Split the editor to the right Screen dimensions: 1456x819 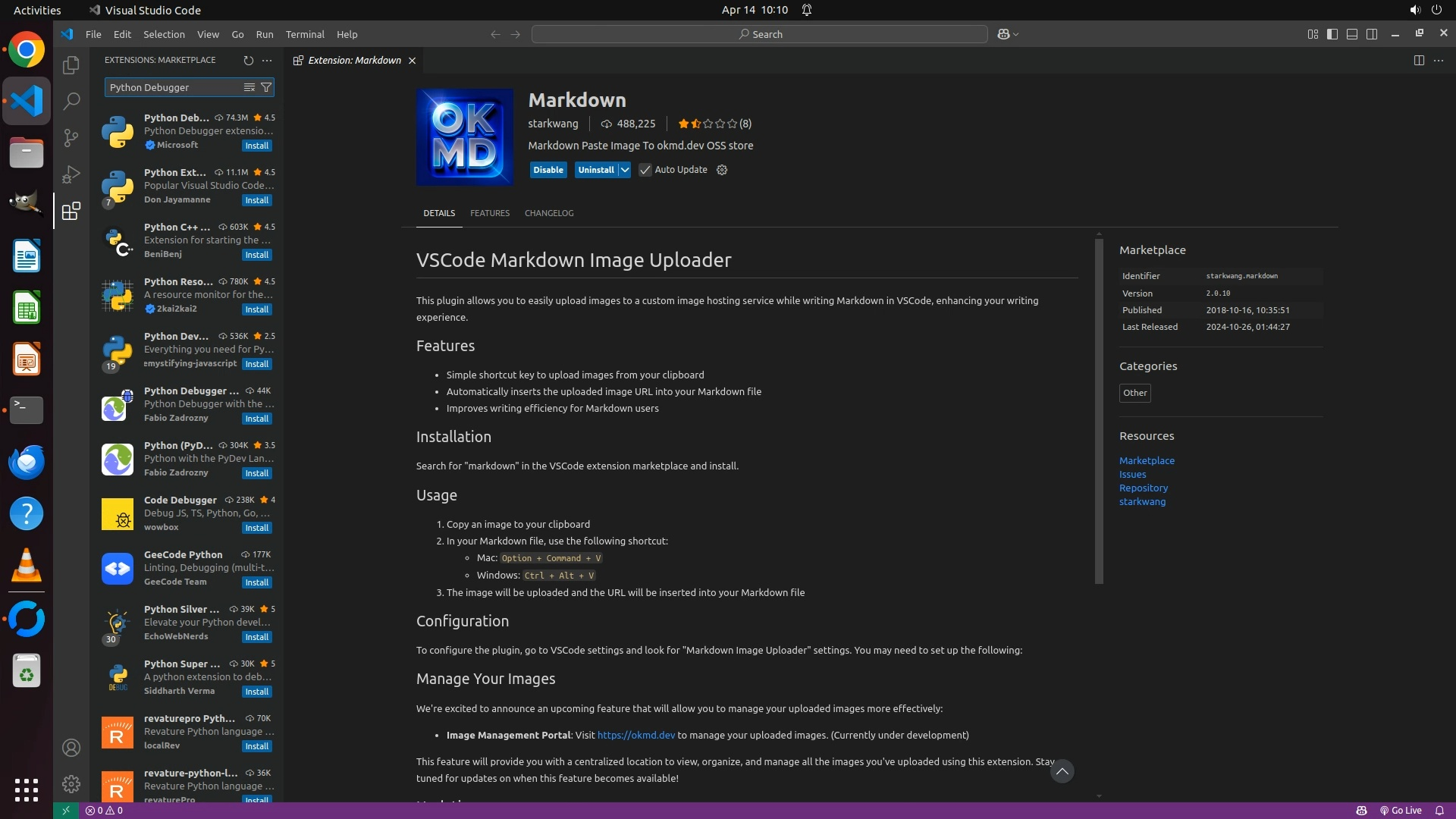coord(1419,60)
